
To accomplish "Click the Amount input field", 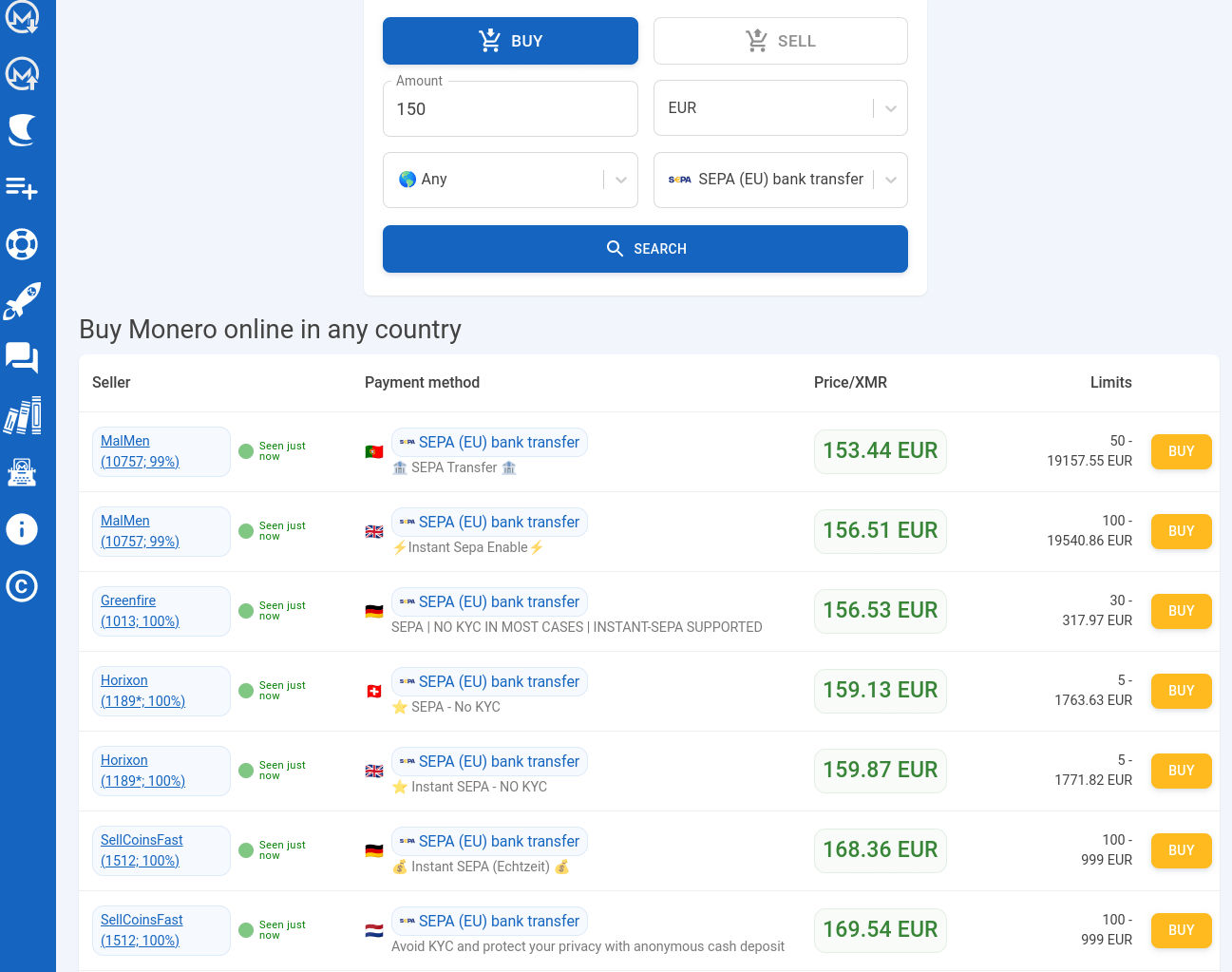I will tap(510, 109).
